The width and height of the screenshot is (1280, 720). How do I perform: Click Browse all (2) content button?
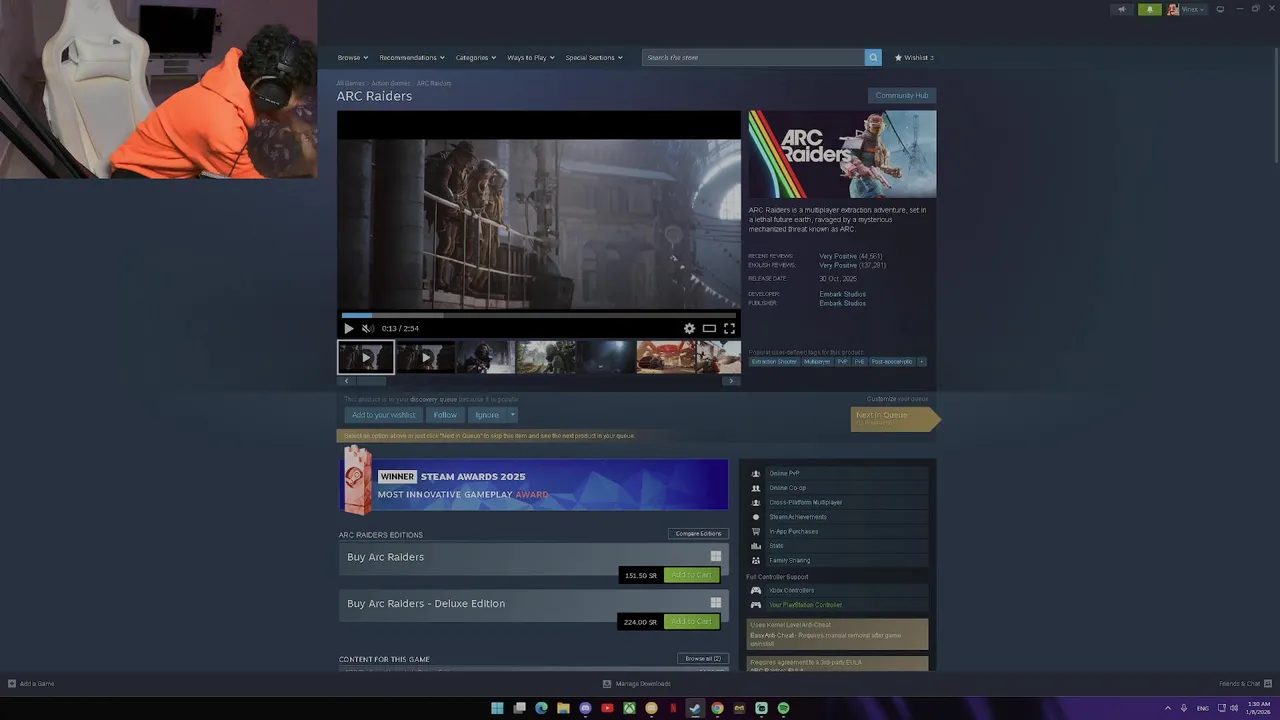tap(702, 658)
